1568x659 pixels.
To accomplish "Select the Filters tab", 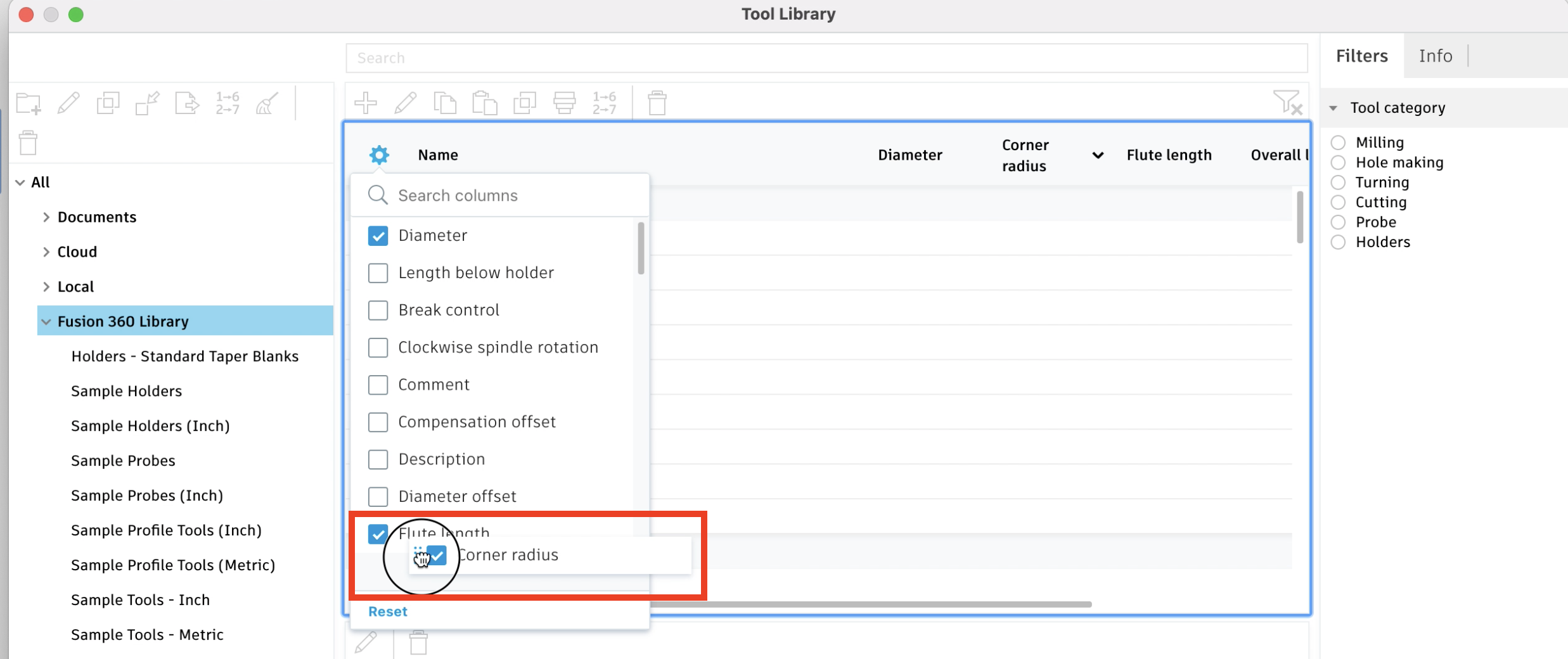I will tap(1361, 56).
